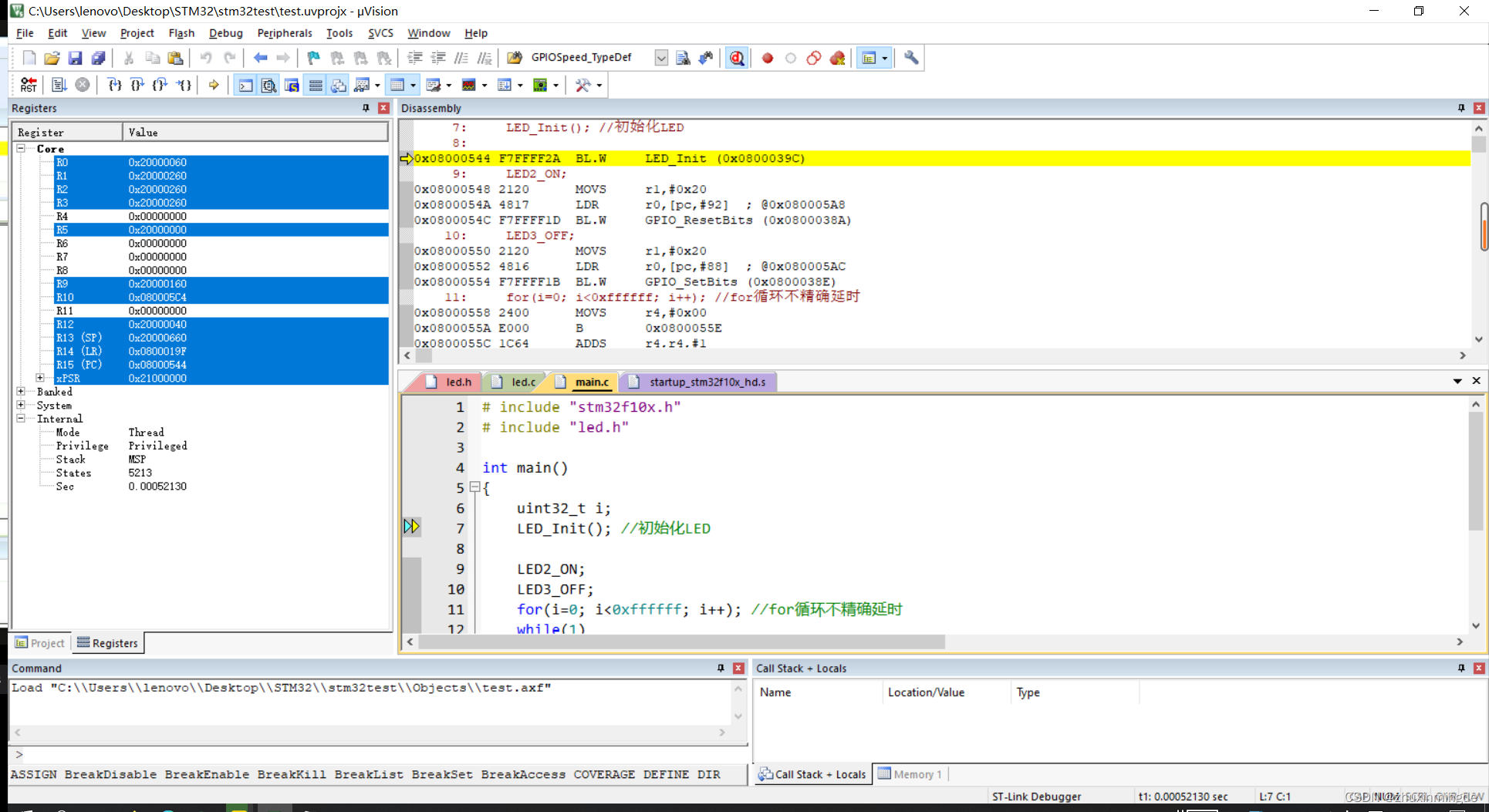
Task: Close the Command panel
Action: 738,669
